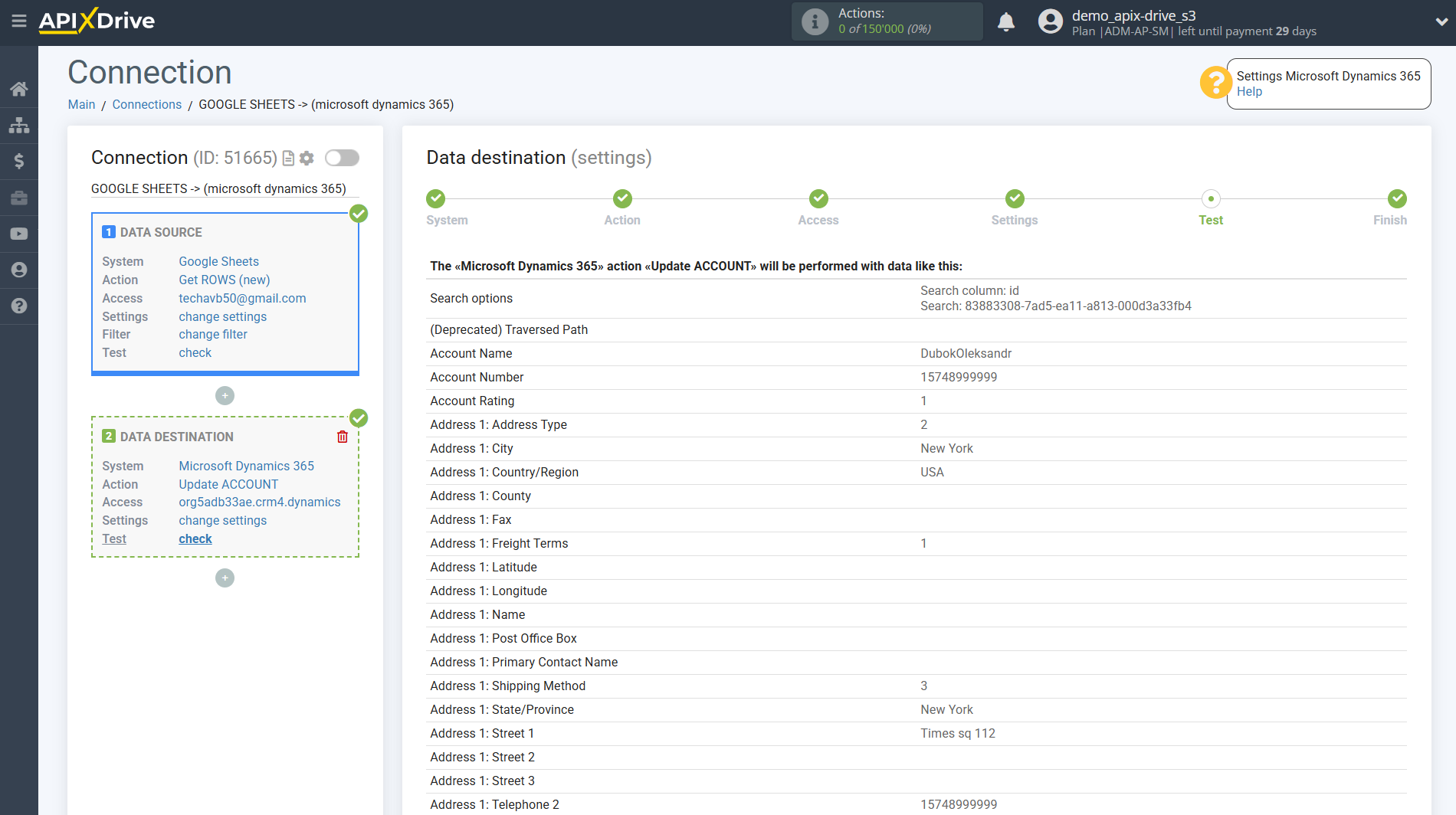Screen dimensions: 1456x815
Task: Click the yellow help question icon
Action: 1215,83
